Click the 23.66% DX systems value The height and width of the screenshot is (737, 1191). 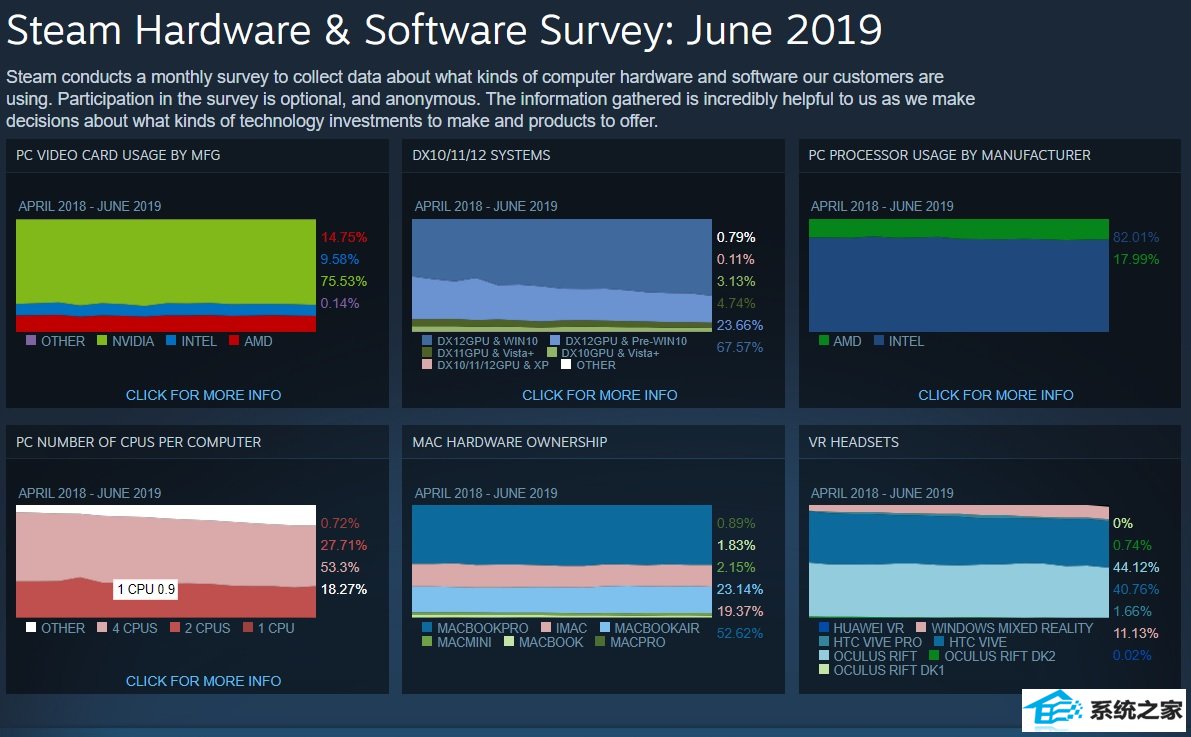tap(740, 325)
